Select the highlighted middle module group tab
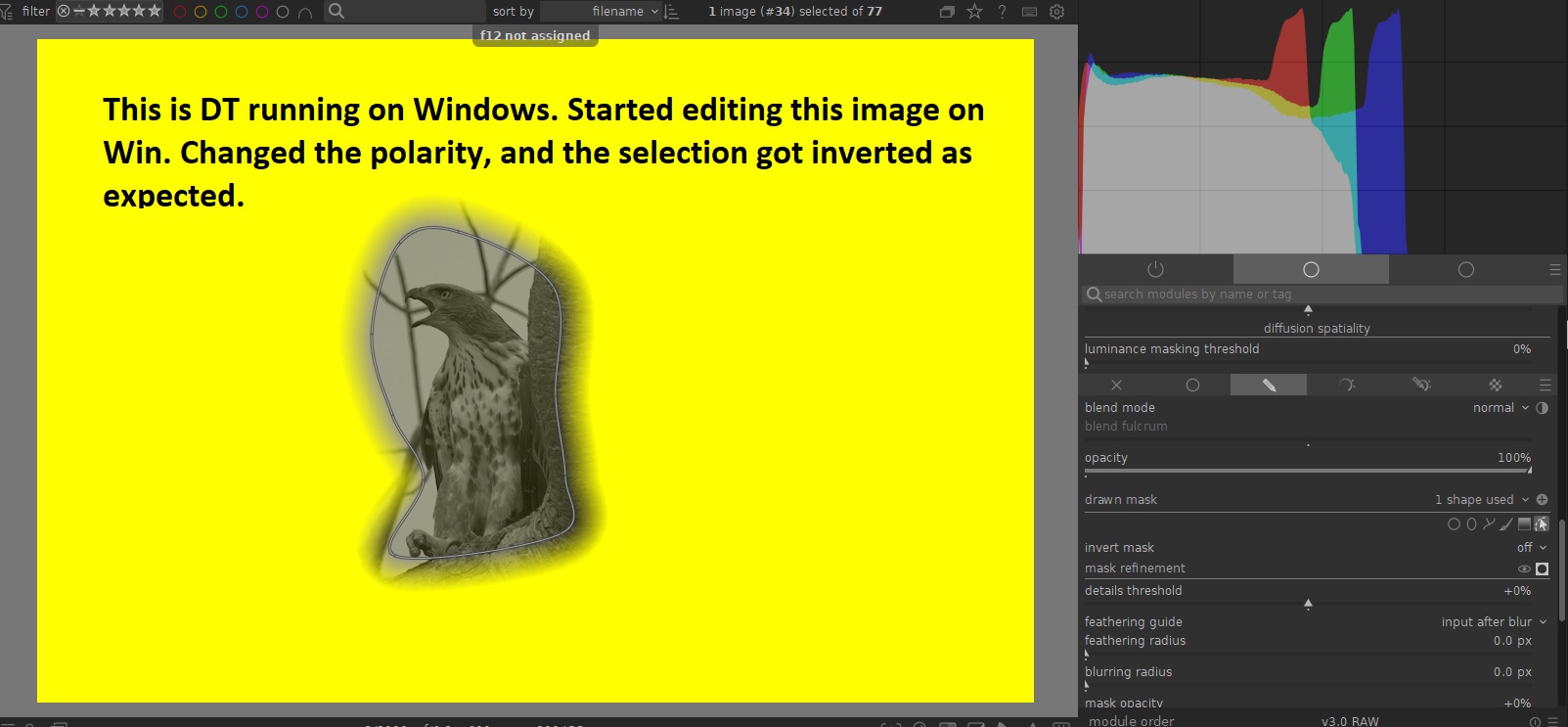This screenshot has width=1568, height=727. pos(1311,269)
